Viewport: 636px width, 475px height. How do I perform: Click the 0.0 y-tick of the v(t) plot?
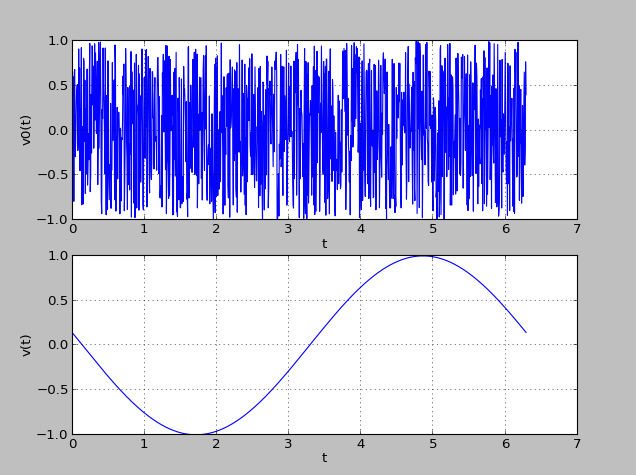[x=58, y=345]
